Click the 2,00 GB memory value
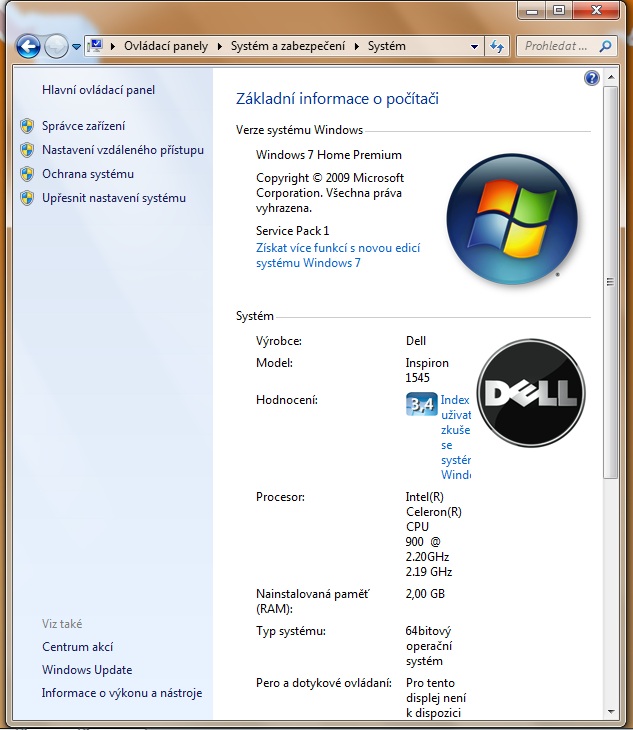Image resolution: width=633 pixels, height=730 pixels. pos(425,594)
